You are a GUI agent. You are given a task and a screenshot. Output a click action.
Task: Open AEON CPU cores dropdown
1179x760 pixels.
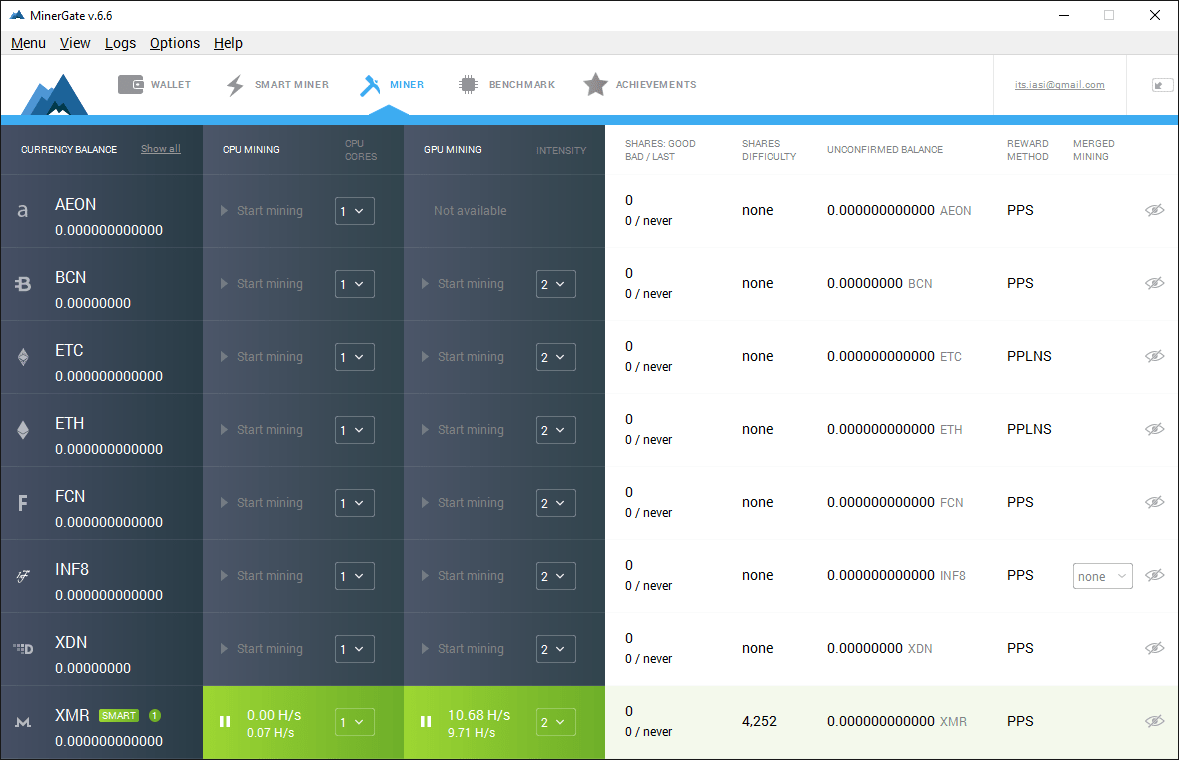pyautogui.click(x=355, y=211)
